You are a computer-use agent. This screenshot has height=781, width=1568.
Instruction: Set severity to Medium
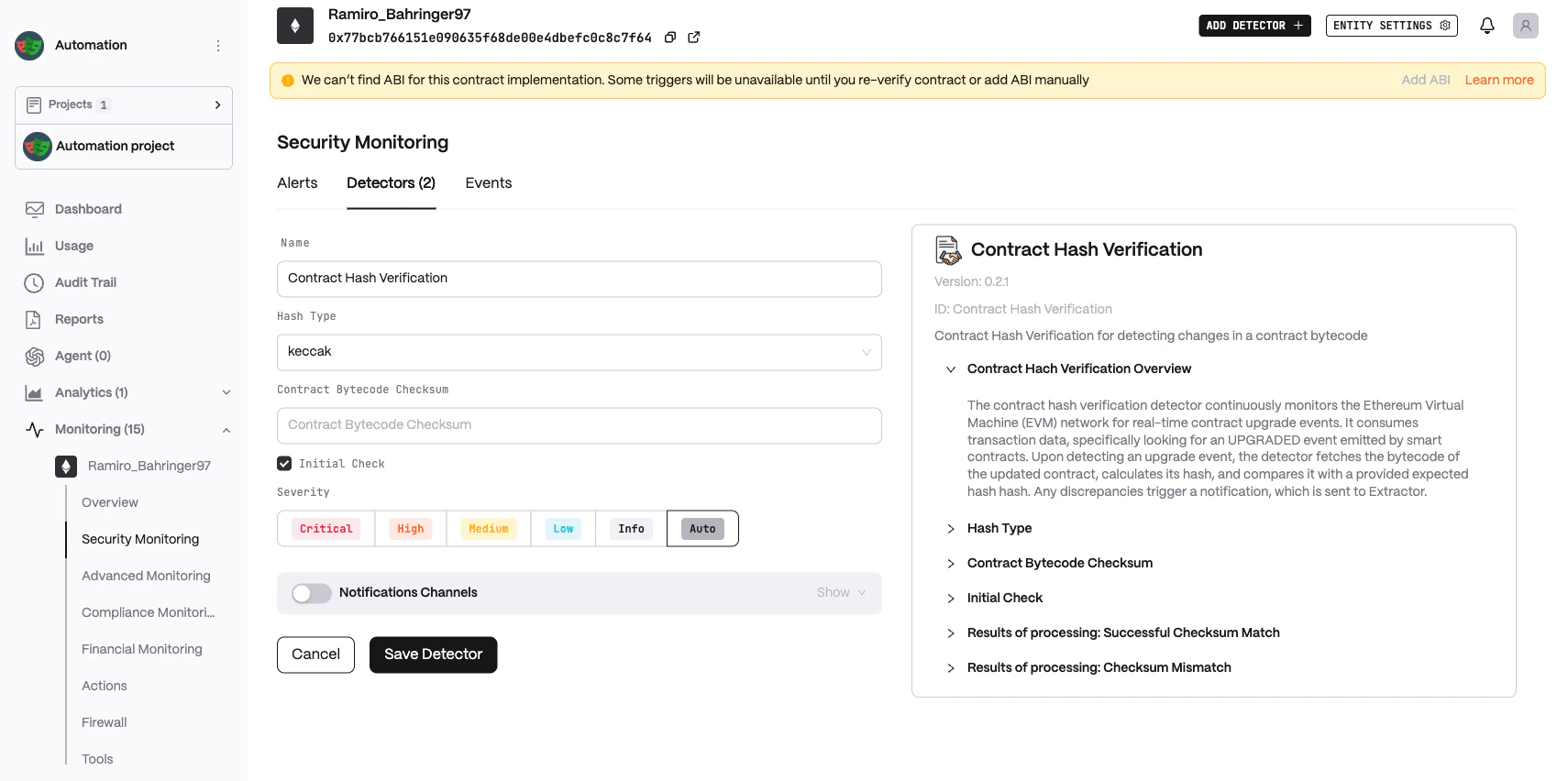coord(489,529)
